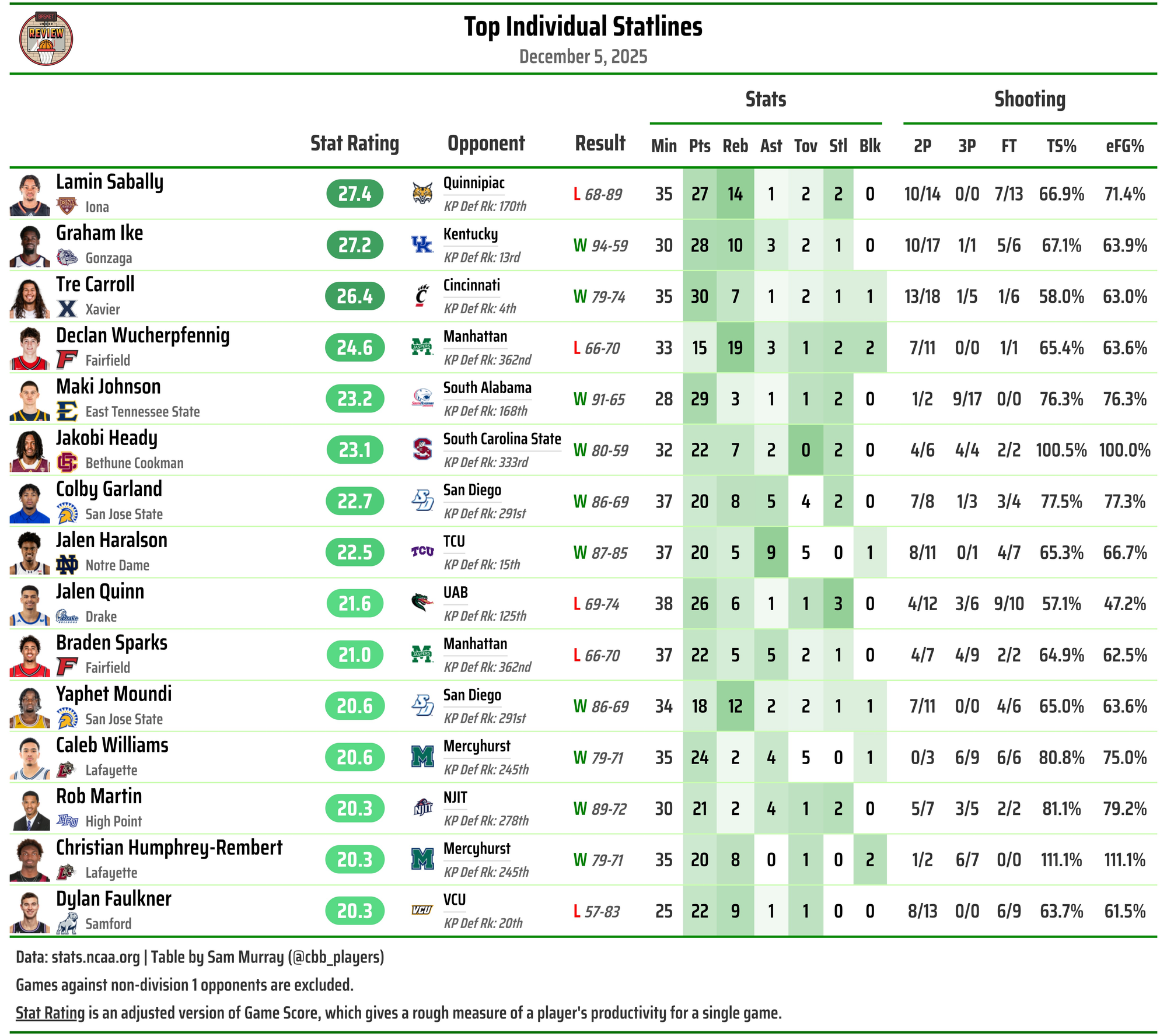Click the player name Declan Wucherpfennig
1167x1036 pixels.
(x=143, y=335)
